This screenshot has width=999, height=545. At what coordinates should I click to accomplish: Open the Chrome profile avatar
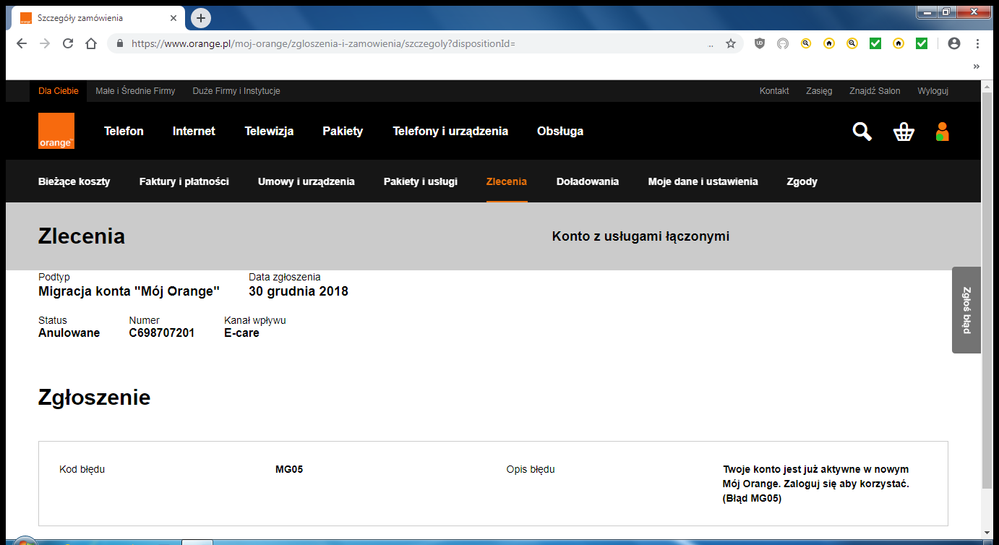[954, 43]
